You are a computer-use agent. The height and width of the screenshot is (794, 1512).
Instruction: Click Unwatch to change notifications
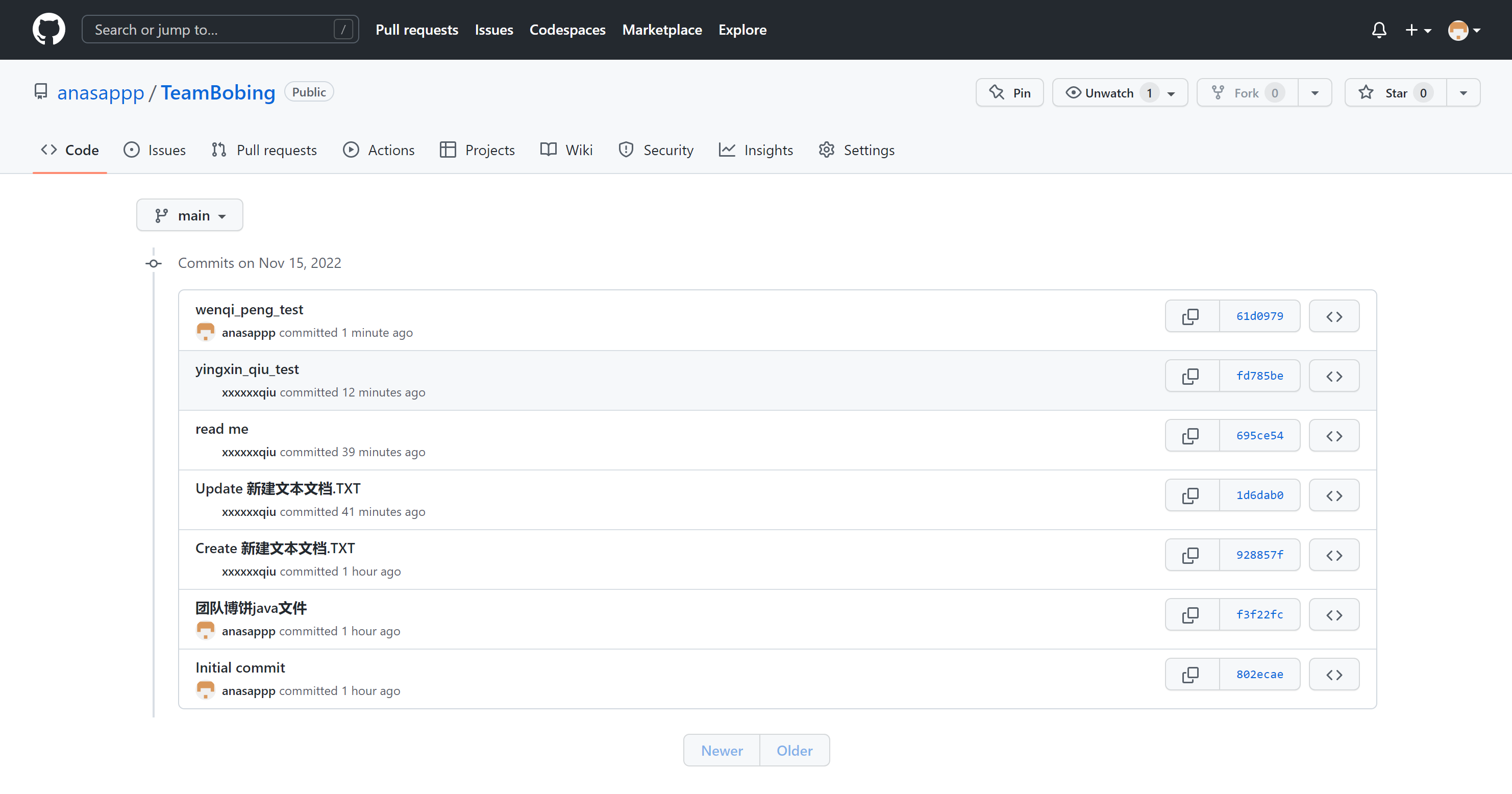click(1108, 93)
